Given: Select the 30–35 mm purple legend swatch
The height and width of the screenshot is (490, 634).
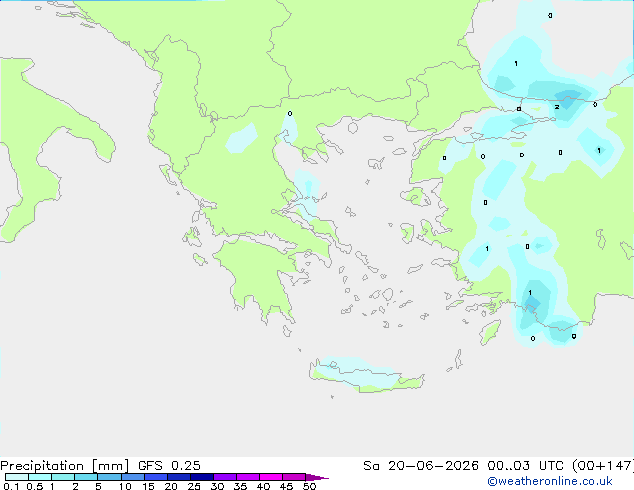Looking at the screenshot, I should pos(225,477).
